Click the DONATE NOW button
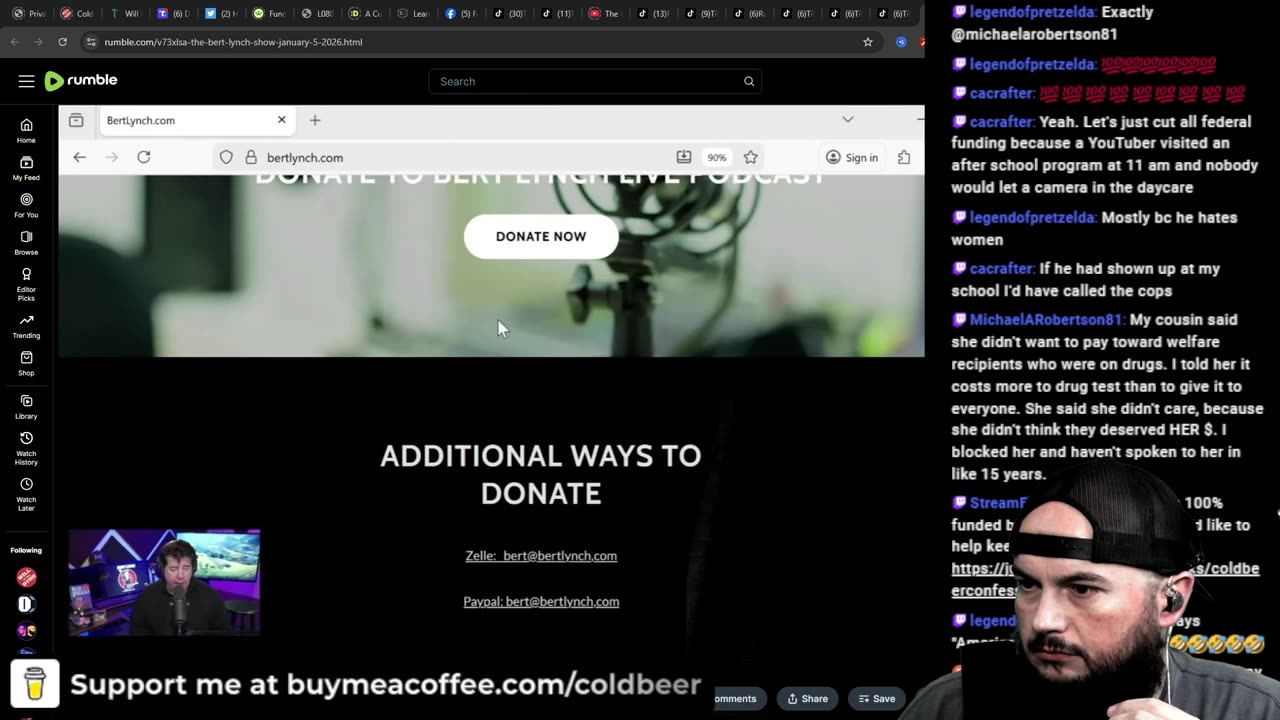The image size is (1280, 720). pyautogui.click(x=541, y=236)
